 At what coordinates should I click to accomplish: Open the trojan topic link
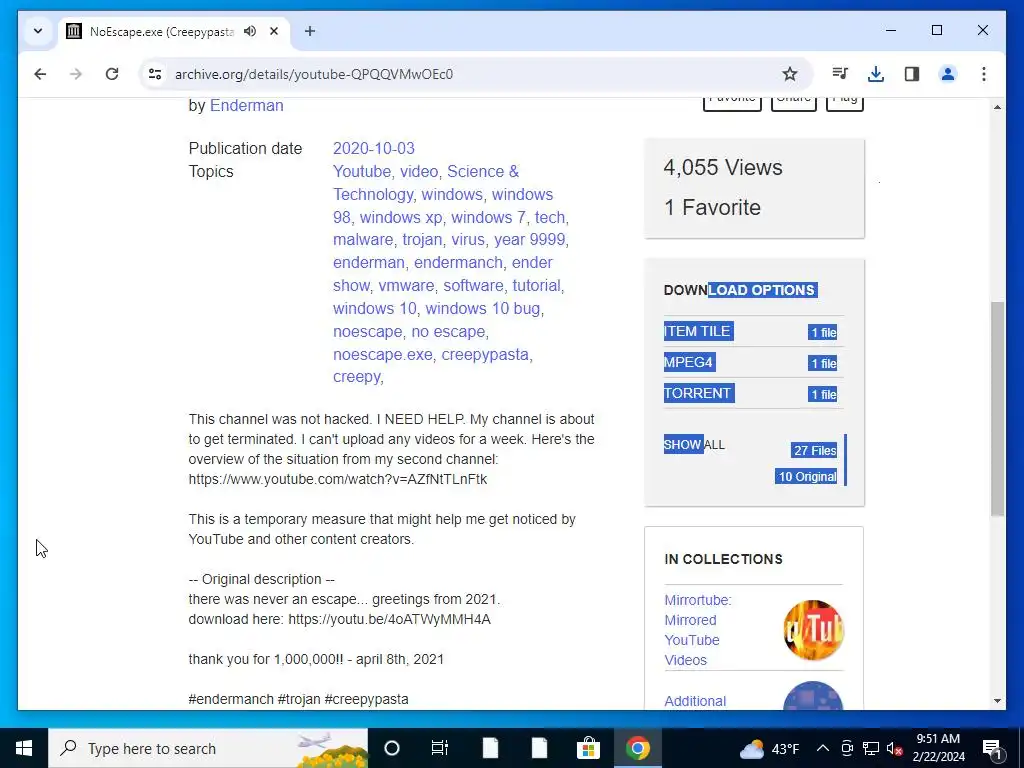click(422, 240)
